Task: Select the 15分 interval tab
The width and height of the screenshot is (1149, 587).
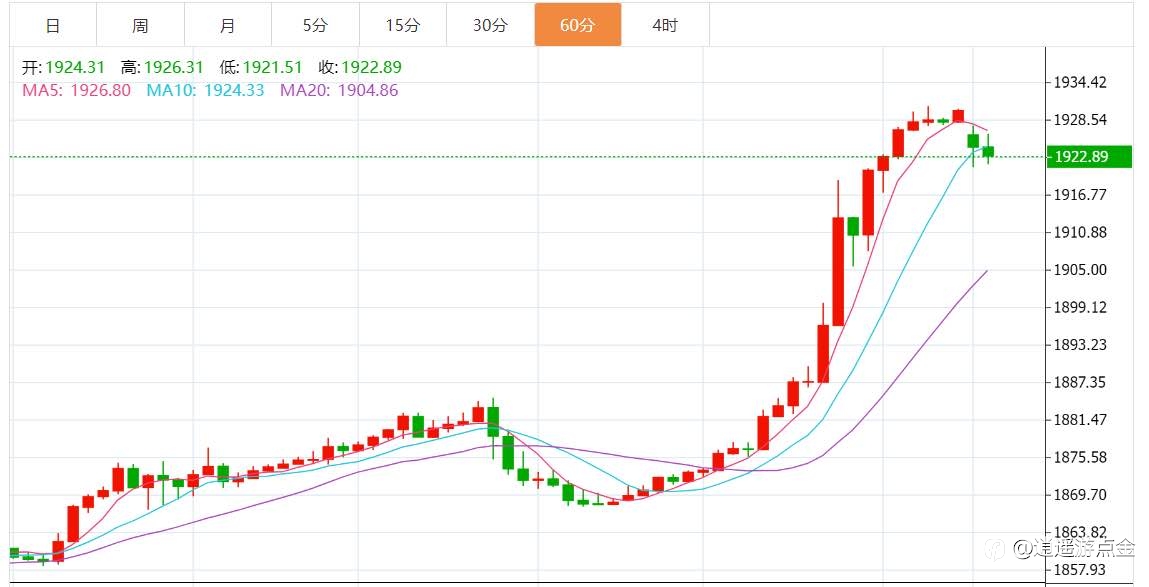Action: (403, 25)
